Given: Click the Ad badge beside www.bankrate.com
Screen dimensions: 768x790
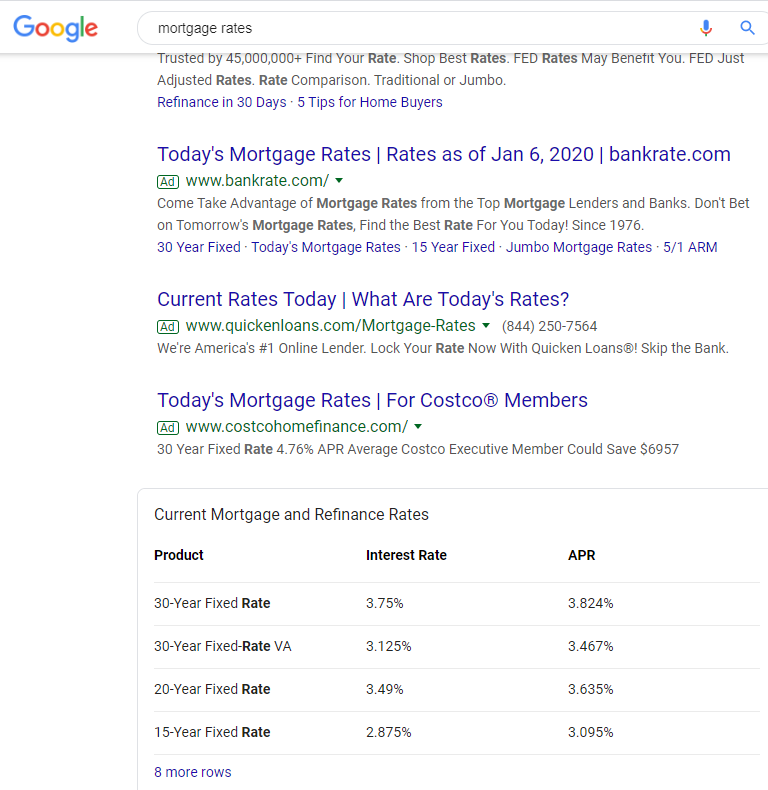Looking at the screenshot, I should (x=168, y=181).
